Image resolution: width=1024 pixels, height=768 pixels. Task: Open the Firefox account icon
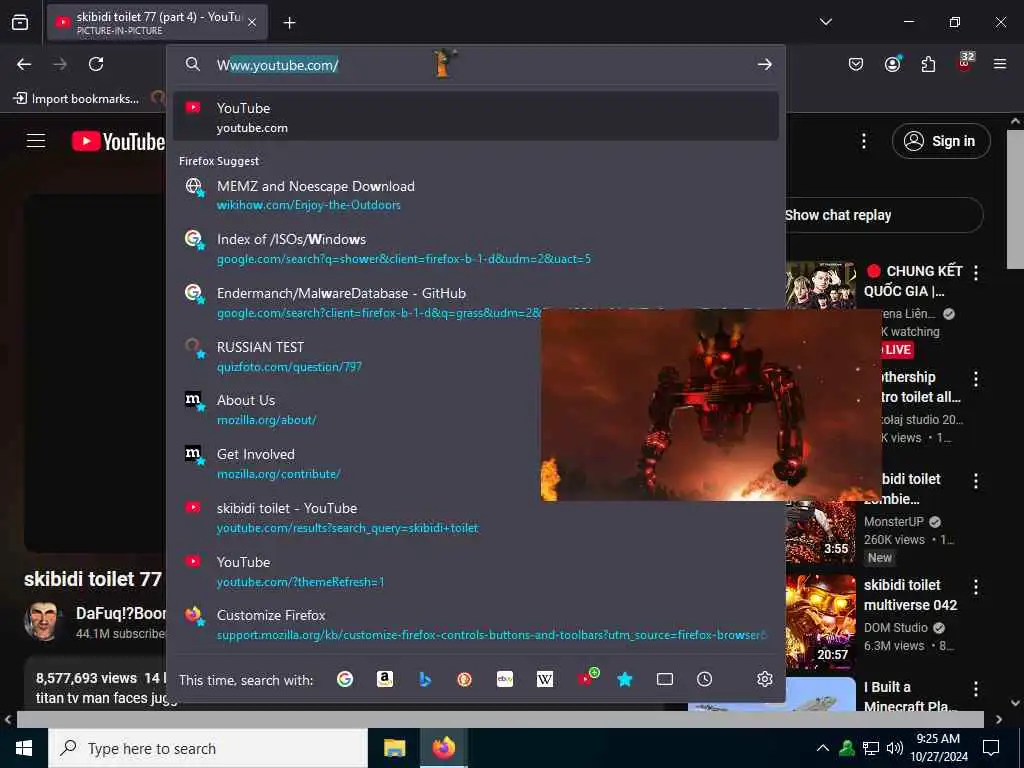(x=892, y=64)
